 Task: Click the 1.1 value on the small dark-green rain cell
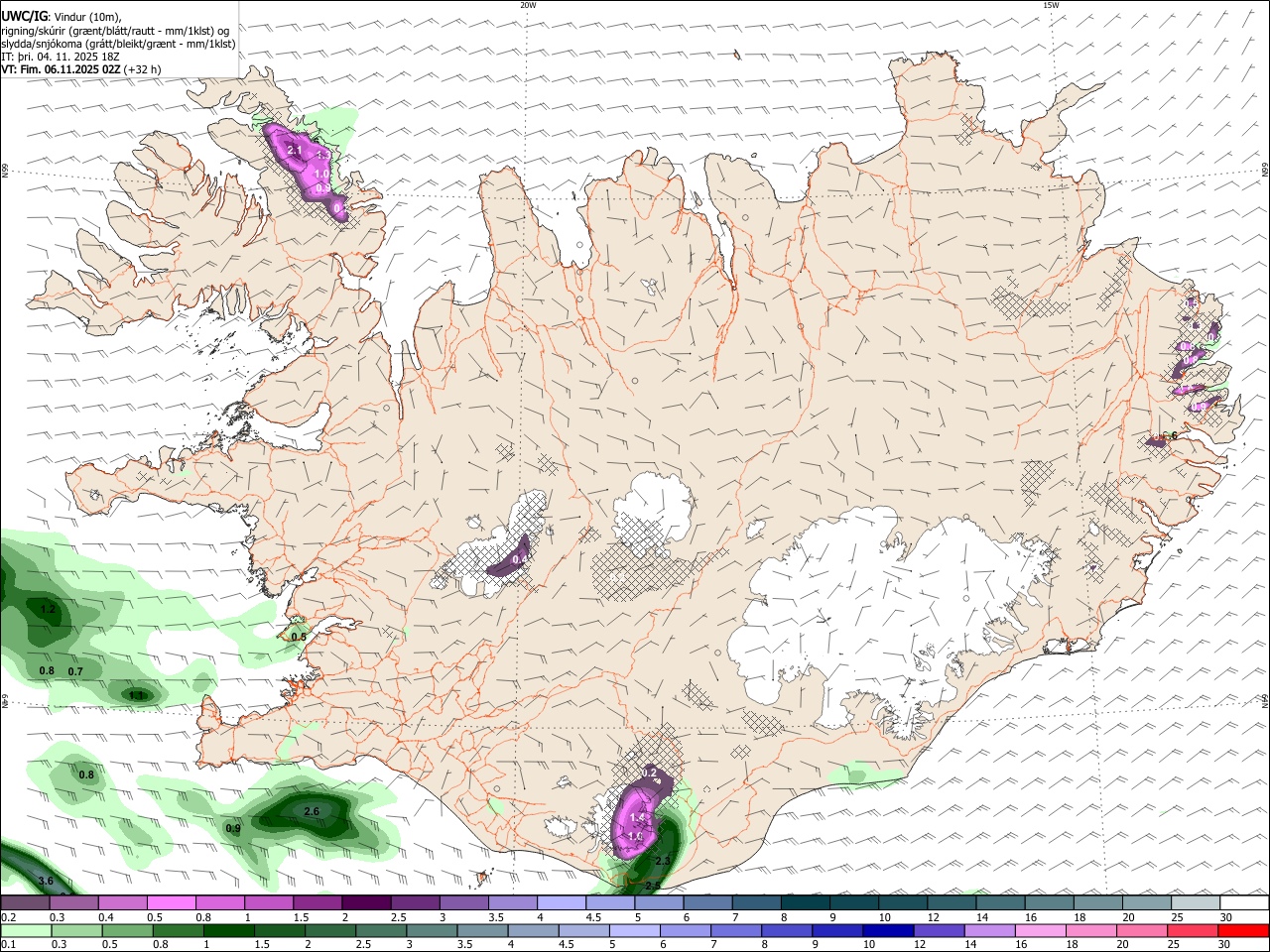click(x=137, y=695)
